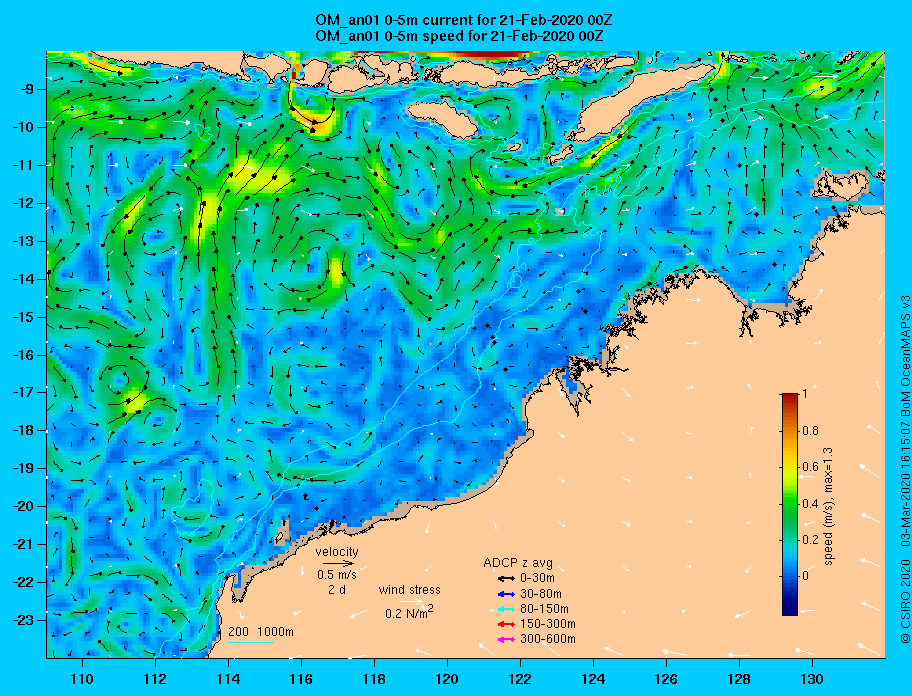Click the longitude axis label '114'
Screen dimensions: 912x696
(228, 679)
